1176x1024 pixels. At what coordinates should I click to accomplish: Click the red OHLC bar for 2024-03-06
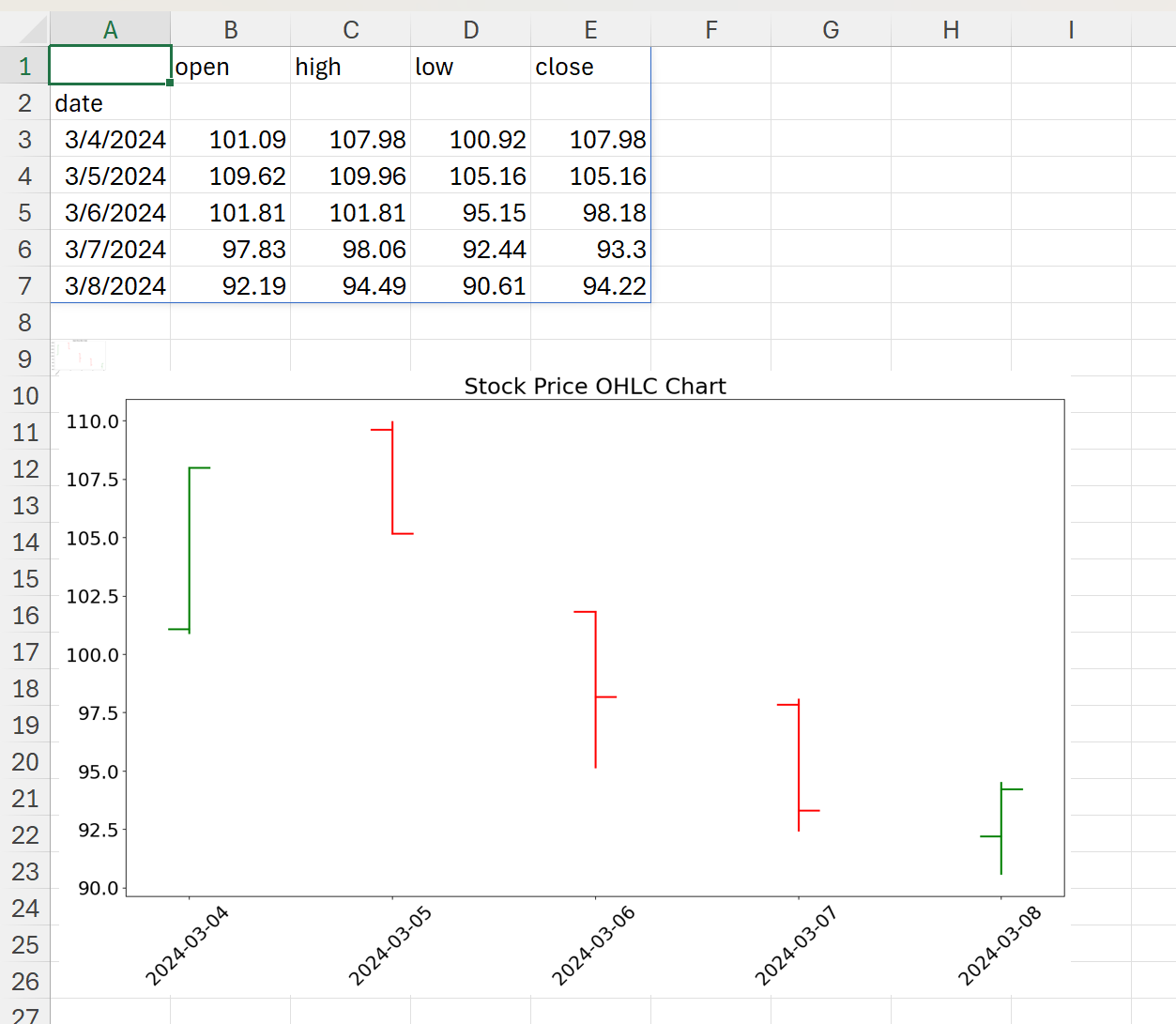(596, 689)
